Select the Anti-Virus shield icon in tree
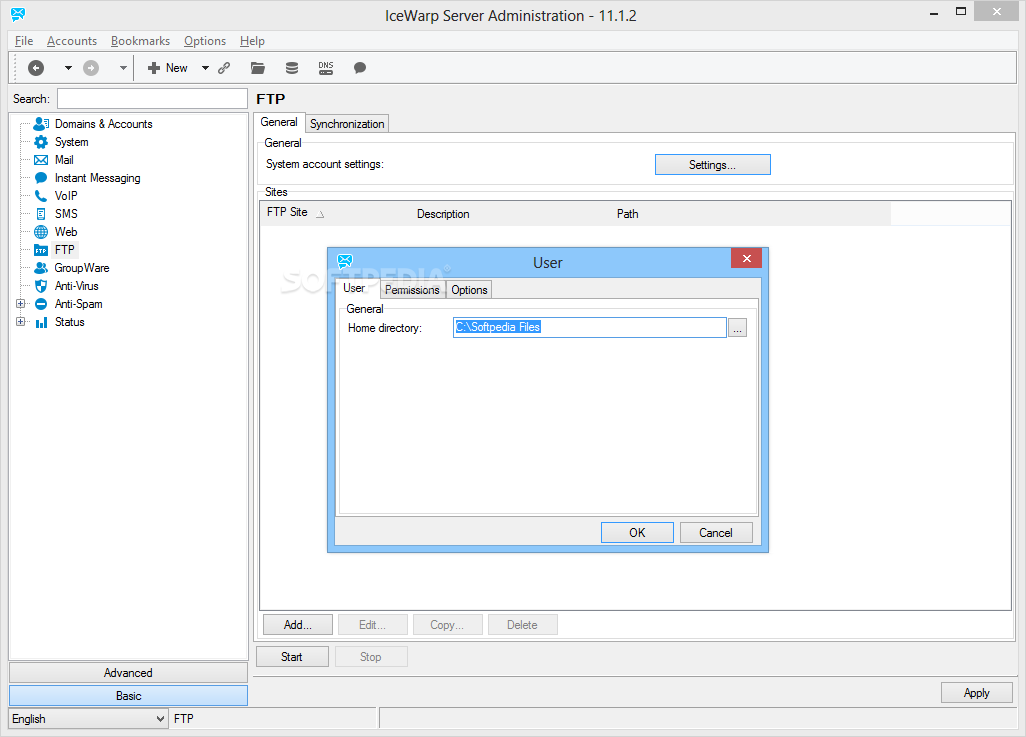 [x=41, y=286]
